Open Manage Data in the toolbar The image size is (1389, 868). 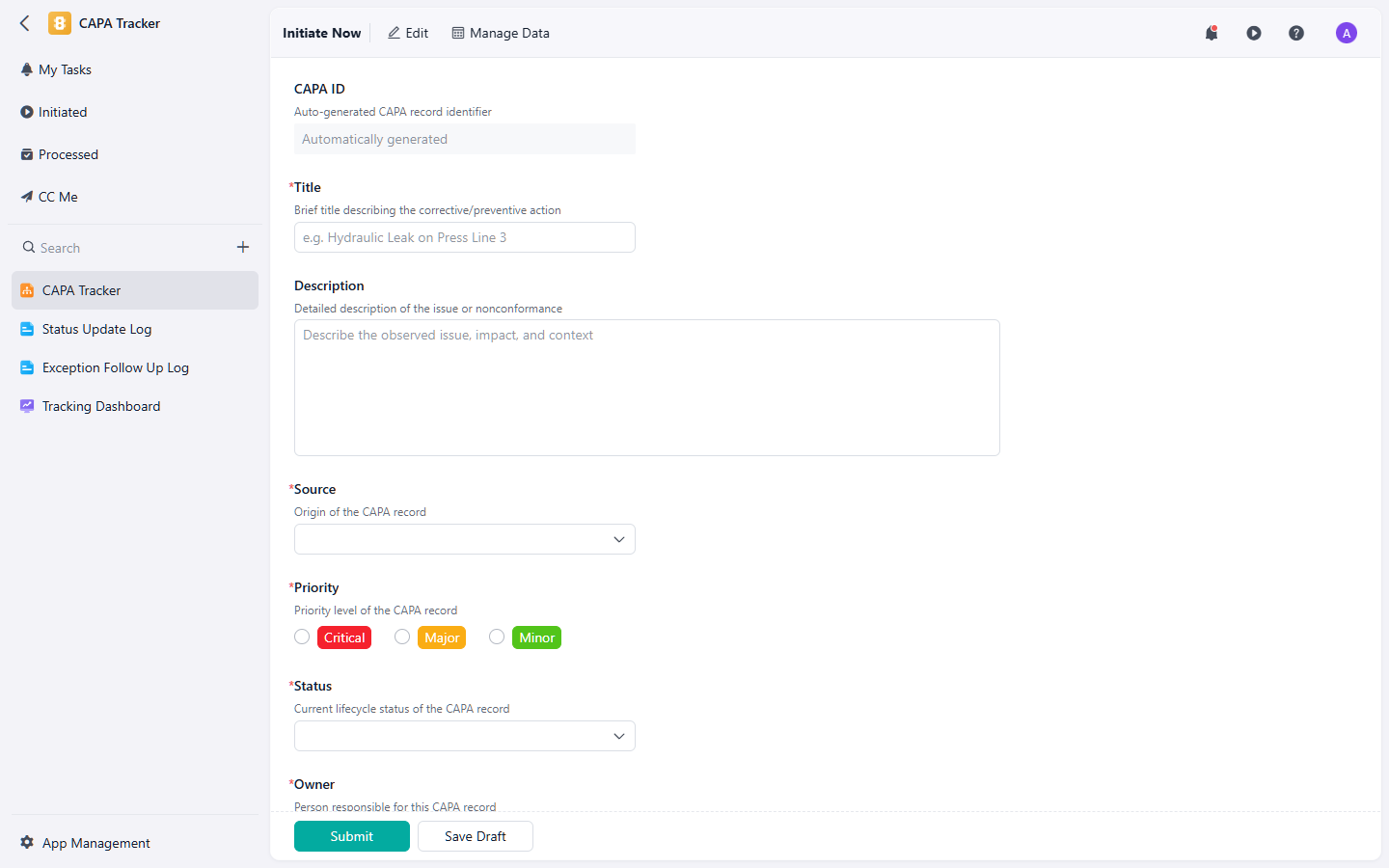click(501, 33)
